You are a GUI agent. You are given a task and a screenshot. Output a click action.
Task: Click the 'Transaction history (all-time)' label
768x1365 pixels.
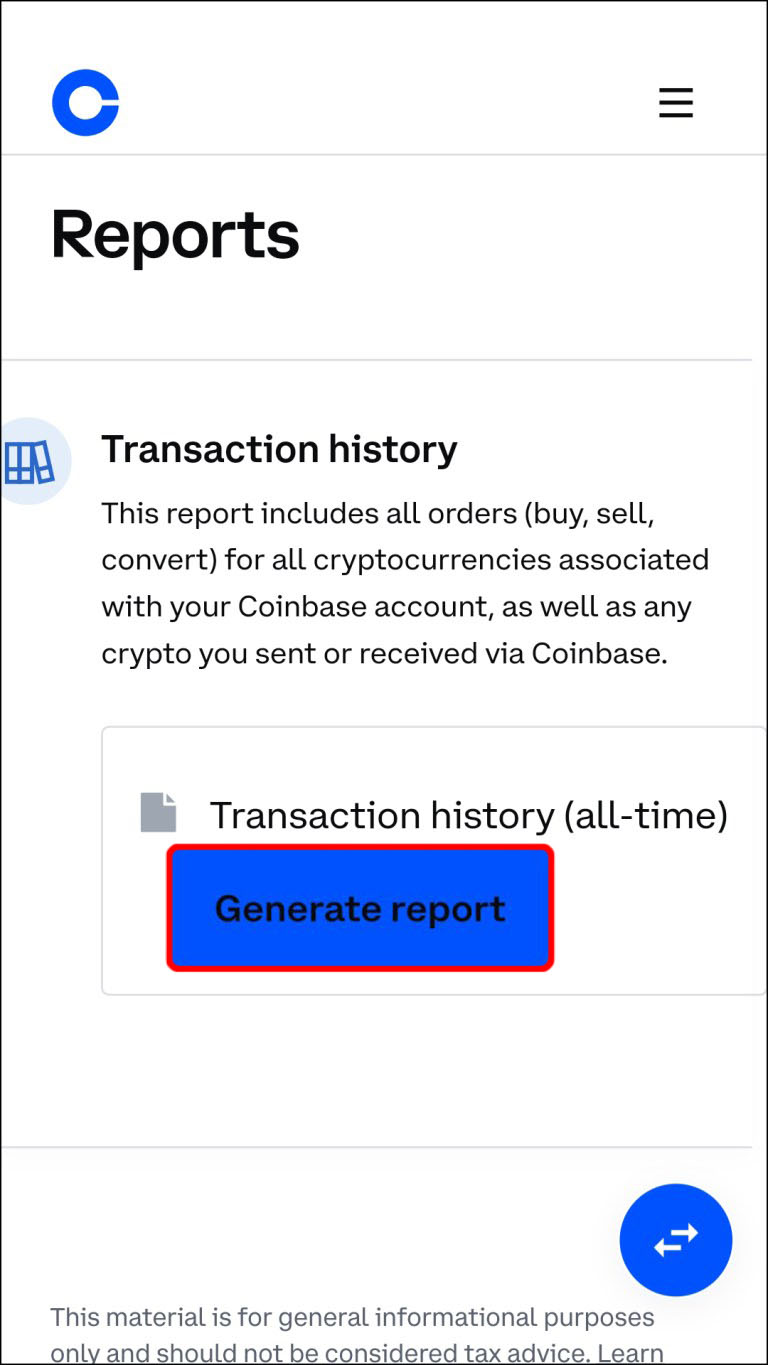click(x=468, y=816)
